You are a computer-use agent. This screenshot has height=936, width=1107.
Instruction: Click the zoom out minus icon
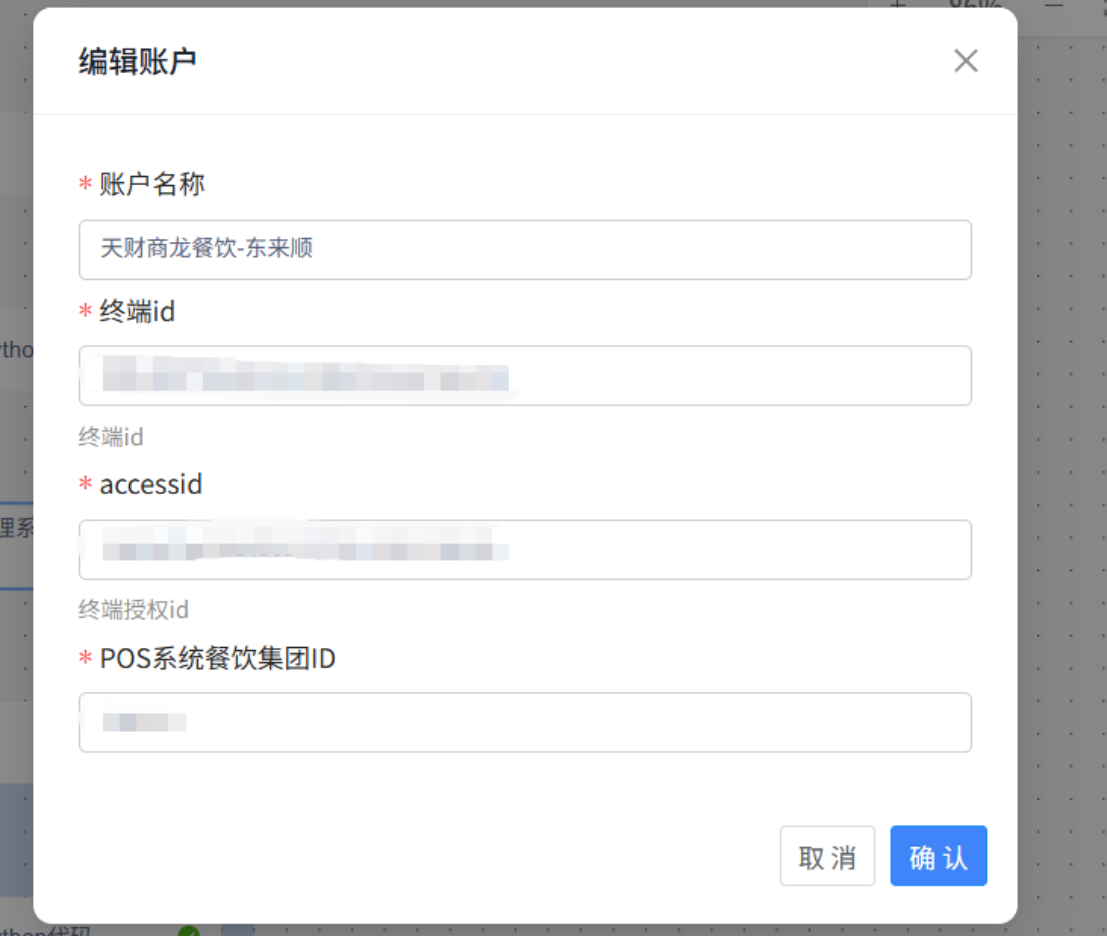tap(1054, 4)
